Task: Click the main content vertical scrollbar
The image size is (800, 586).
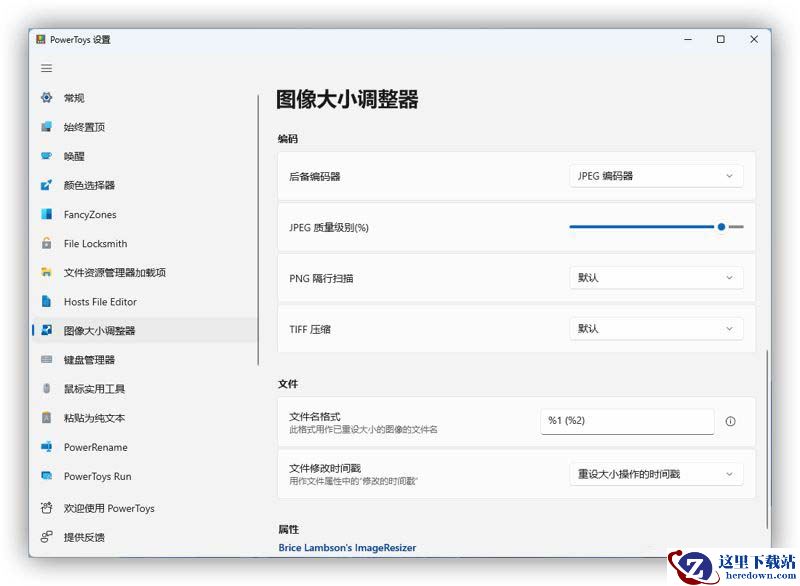Action: (x=767, y=439)
